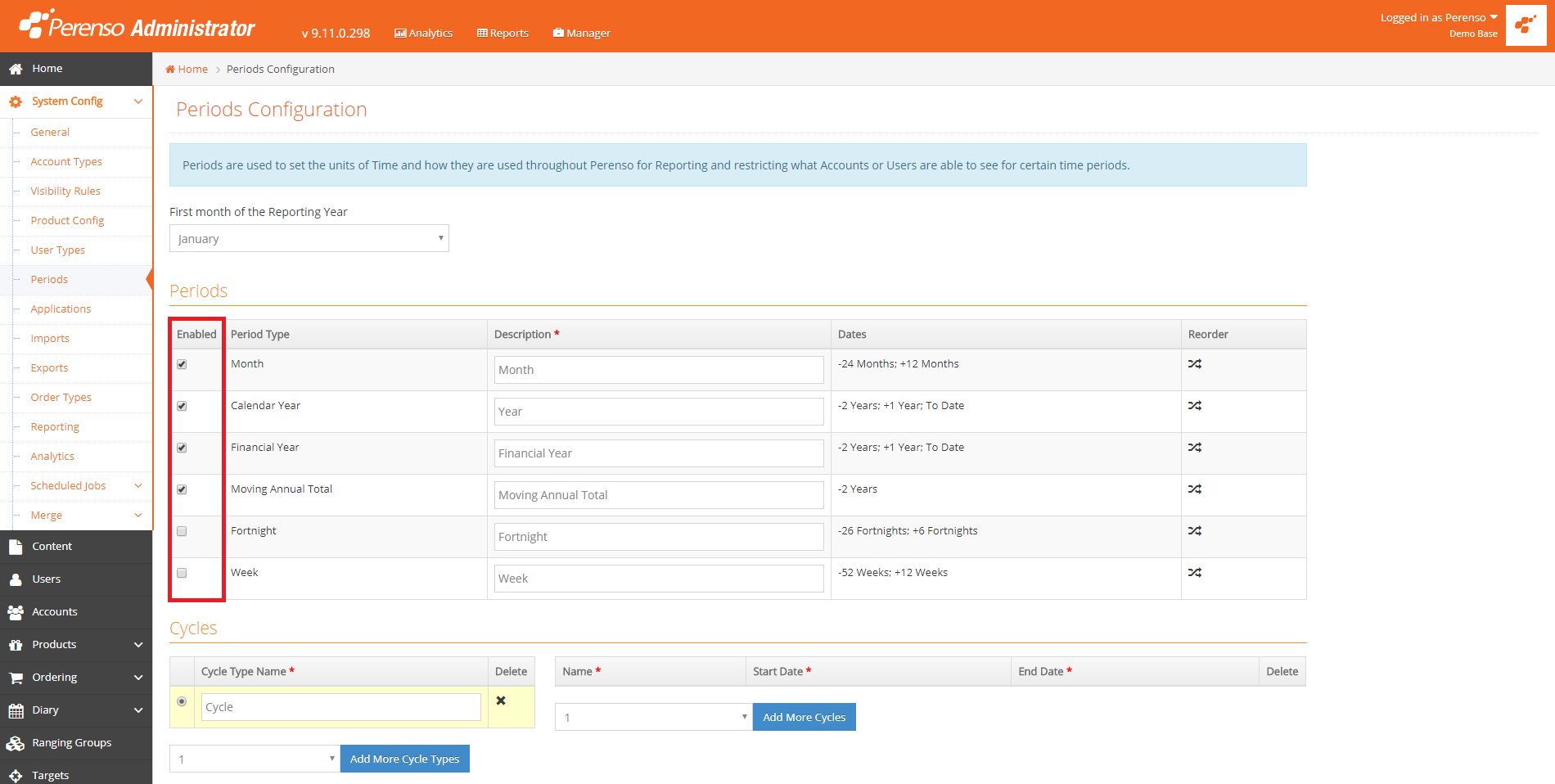Open the dropdown beside Add More Cycle Types
The height and width of the screenshot is (784, 1555).
(x=255, y=759)
